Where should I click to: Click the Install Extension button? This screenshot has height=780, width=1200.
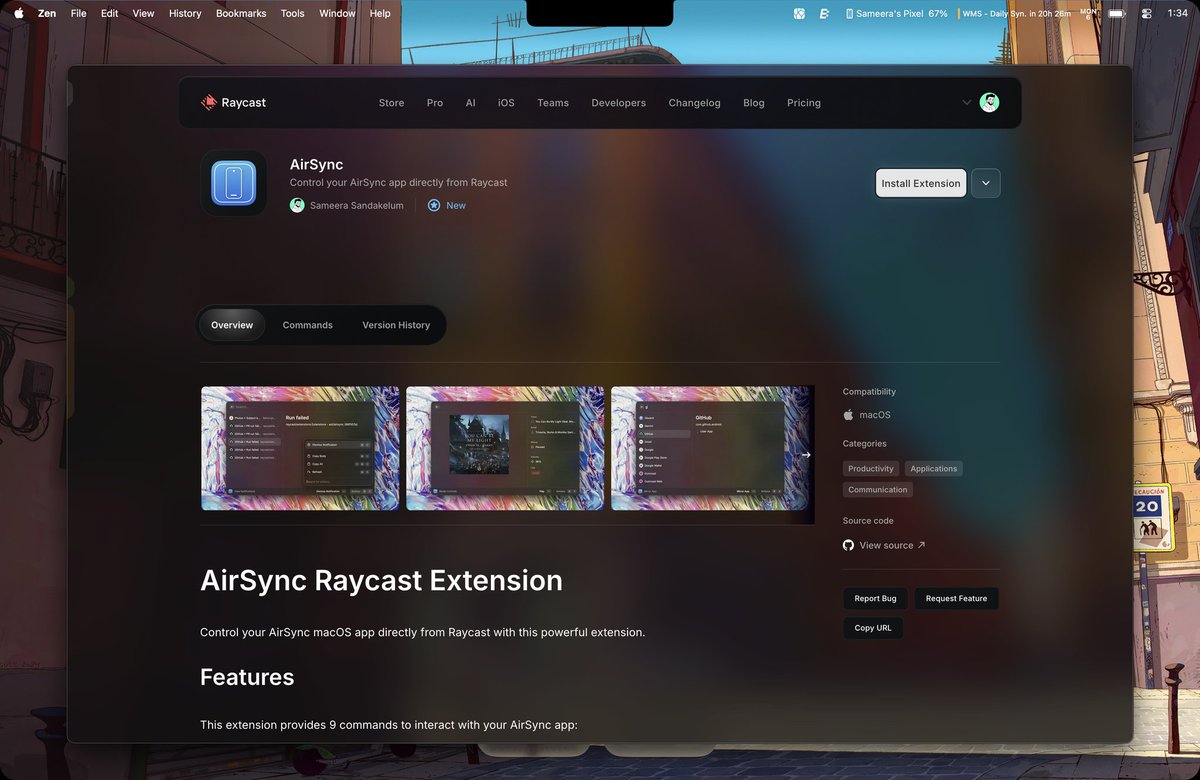point(920,183)
